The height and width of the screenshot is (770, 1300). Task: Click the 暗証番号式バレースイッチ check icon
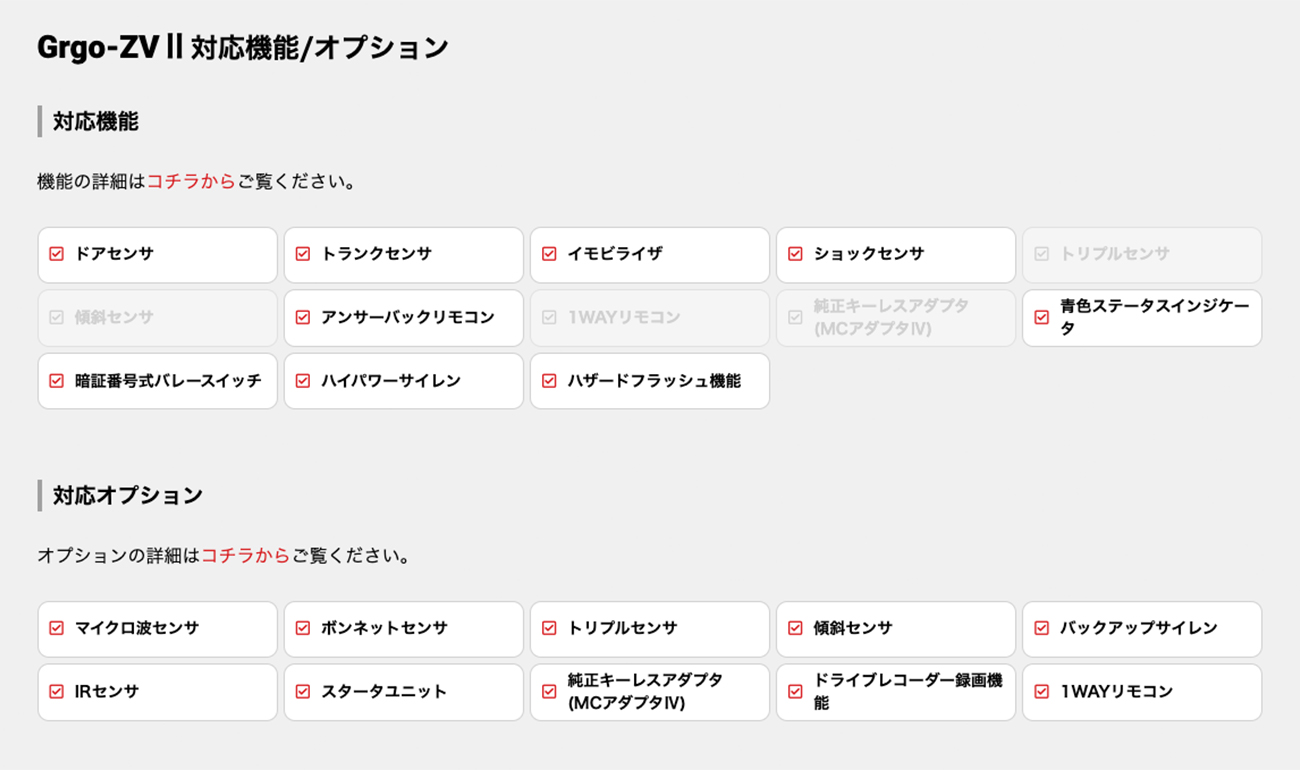[x=56, y=381]
